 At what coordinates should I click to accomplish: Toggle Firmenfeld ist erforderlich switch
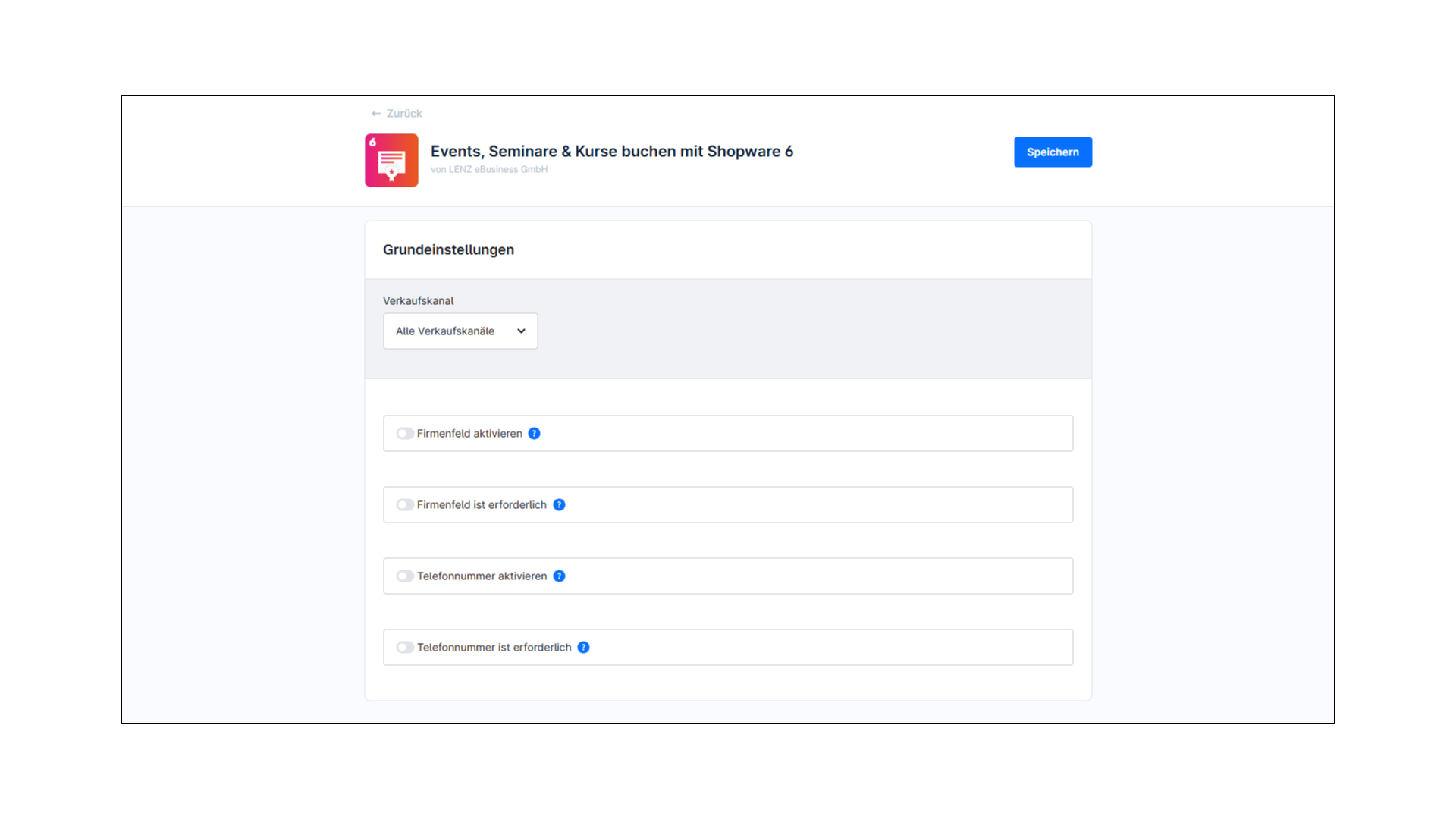coord(405,505)
